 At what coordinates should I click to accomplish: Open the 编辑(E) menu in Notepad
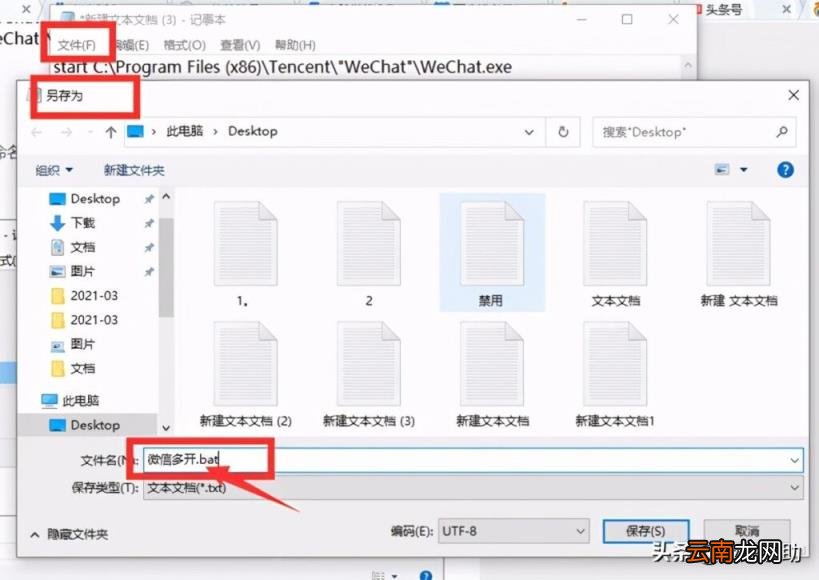coord(131,45)
